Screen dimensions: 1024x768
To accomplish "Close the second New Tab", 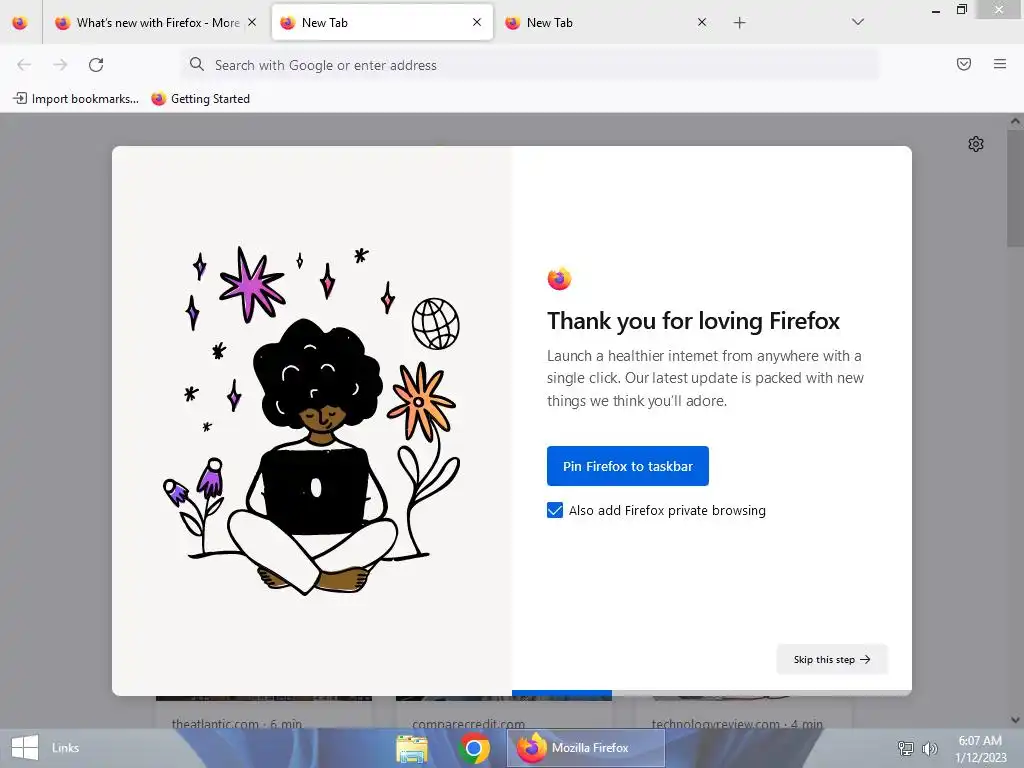I will click(x=702, y=22).
